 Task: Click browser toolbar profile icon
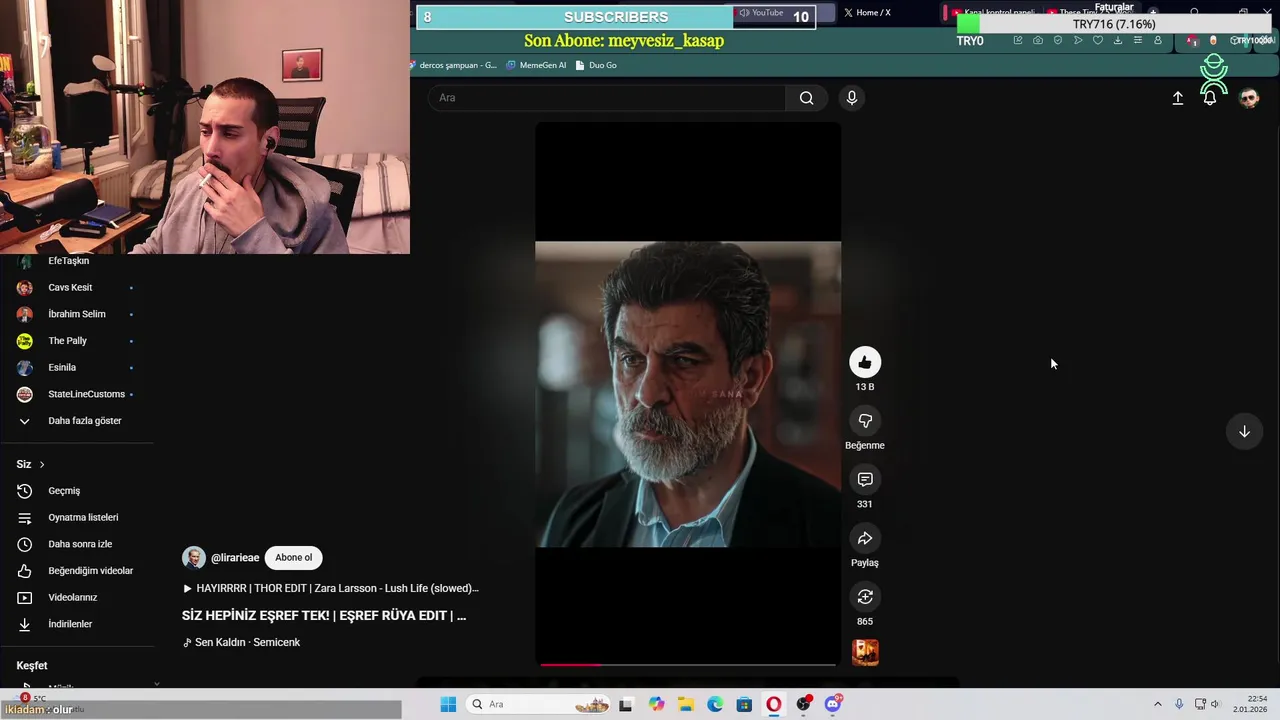coord(1158,41)
